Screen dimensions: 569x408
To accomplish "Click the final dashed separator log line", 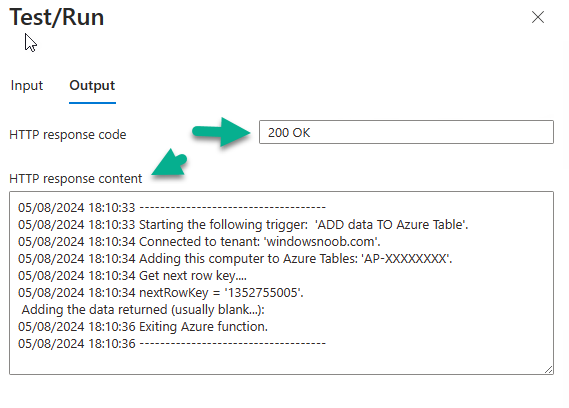I will 172,344.
